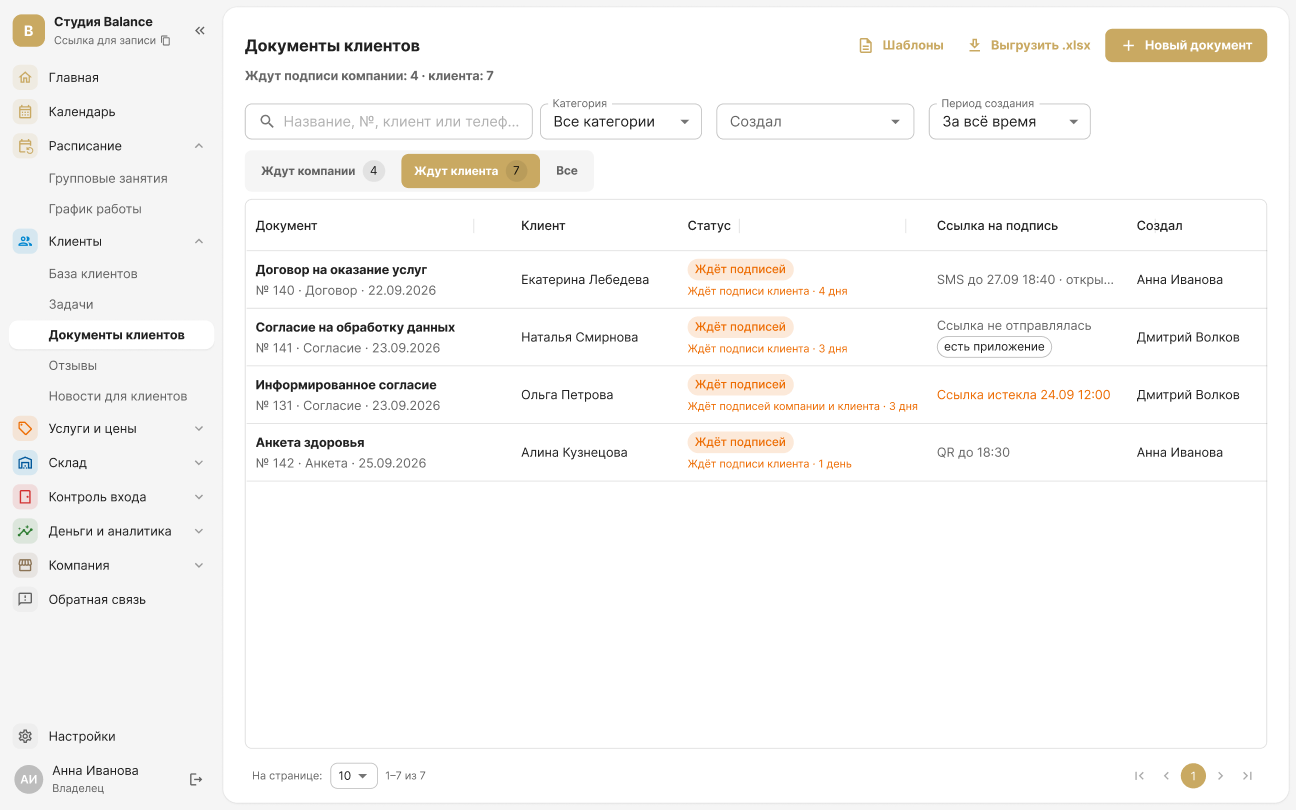Click the есть приложение chip
The height and width of the screenshot is (810, 1296).
pyautogui.click(x=994, y=347)
